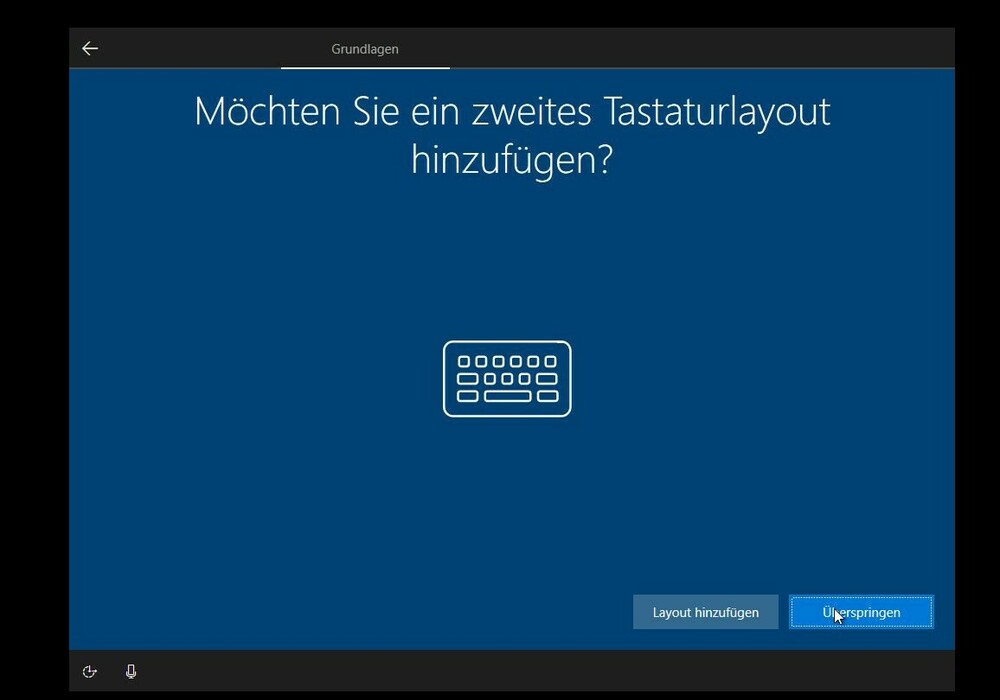Viewport: 1000px width, 700px height.
Task: Skip adding a second keyboard layout
Action: (x=861, y=612)
